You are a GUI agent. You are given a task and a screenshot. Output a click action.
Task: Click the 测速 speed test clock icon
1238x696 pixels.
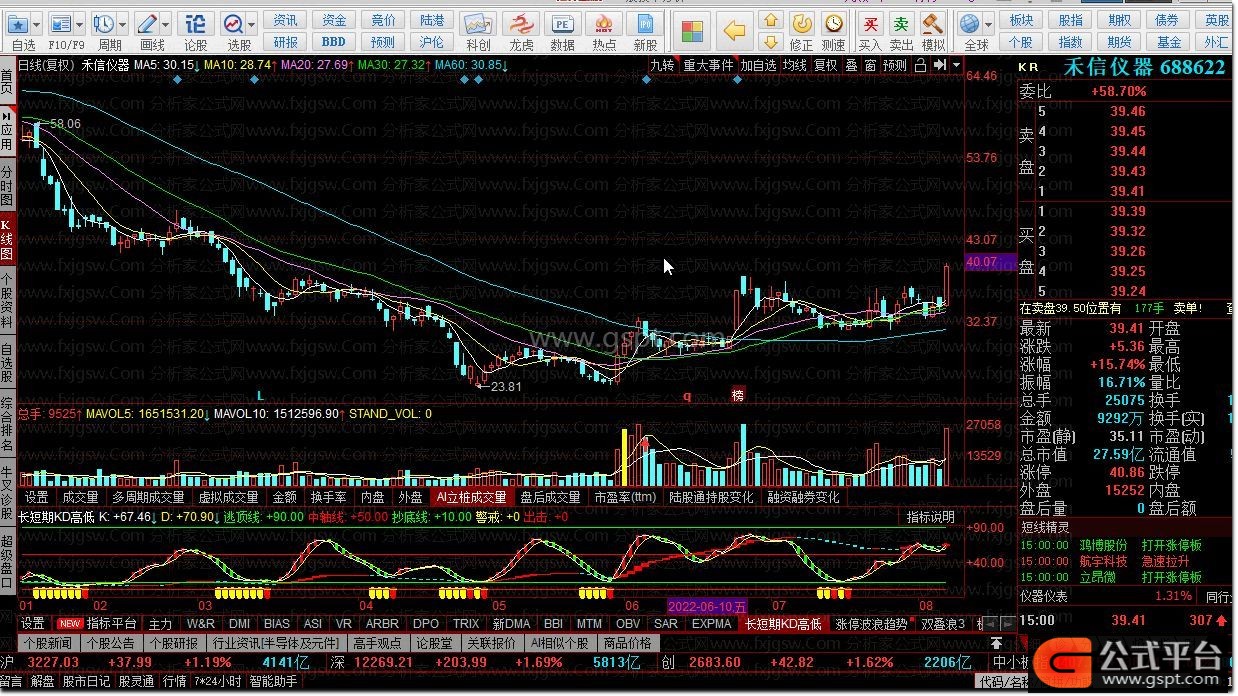click(x=833, y=23)
